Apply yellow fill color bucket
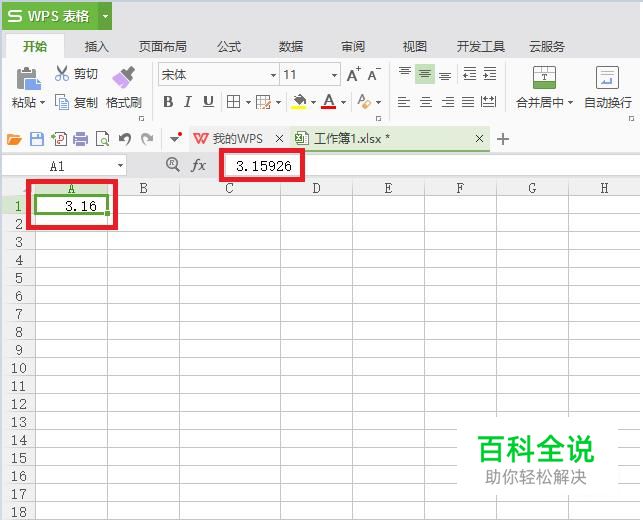Screen dimensions: 643x520 [x=299, y=101]
